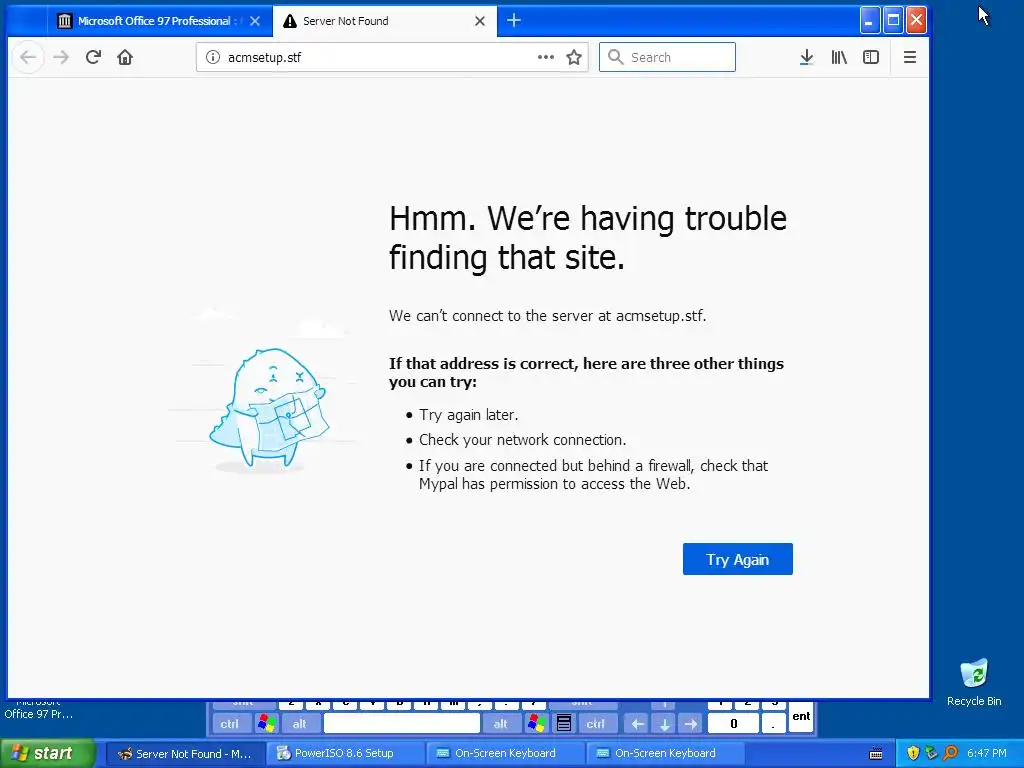Close the Server Not Found tab
1024x768 pixels.
480,21
